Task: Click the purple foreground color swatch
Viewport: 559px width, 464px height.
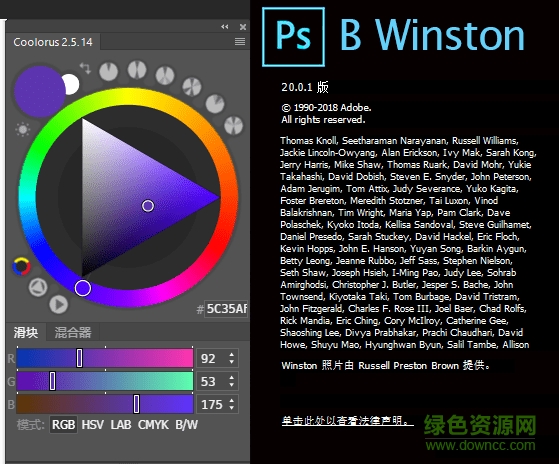Action: (39, 91)
